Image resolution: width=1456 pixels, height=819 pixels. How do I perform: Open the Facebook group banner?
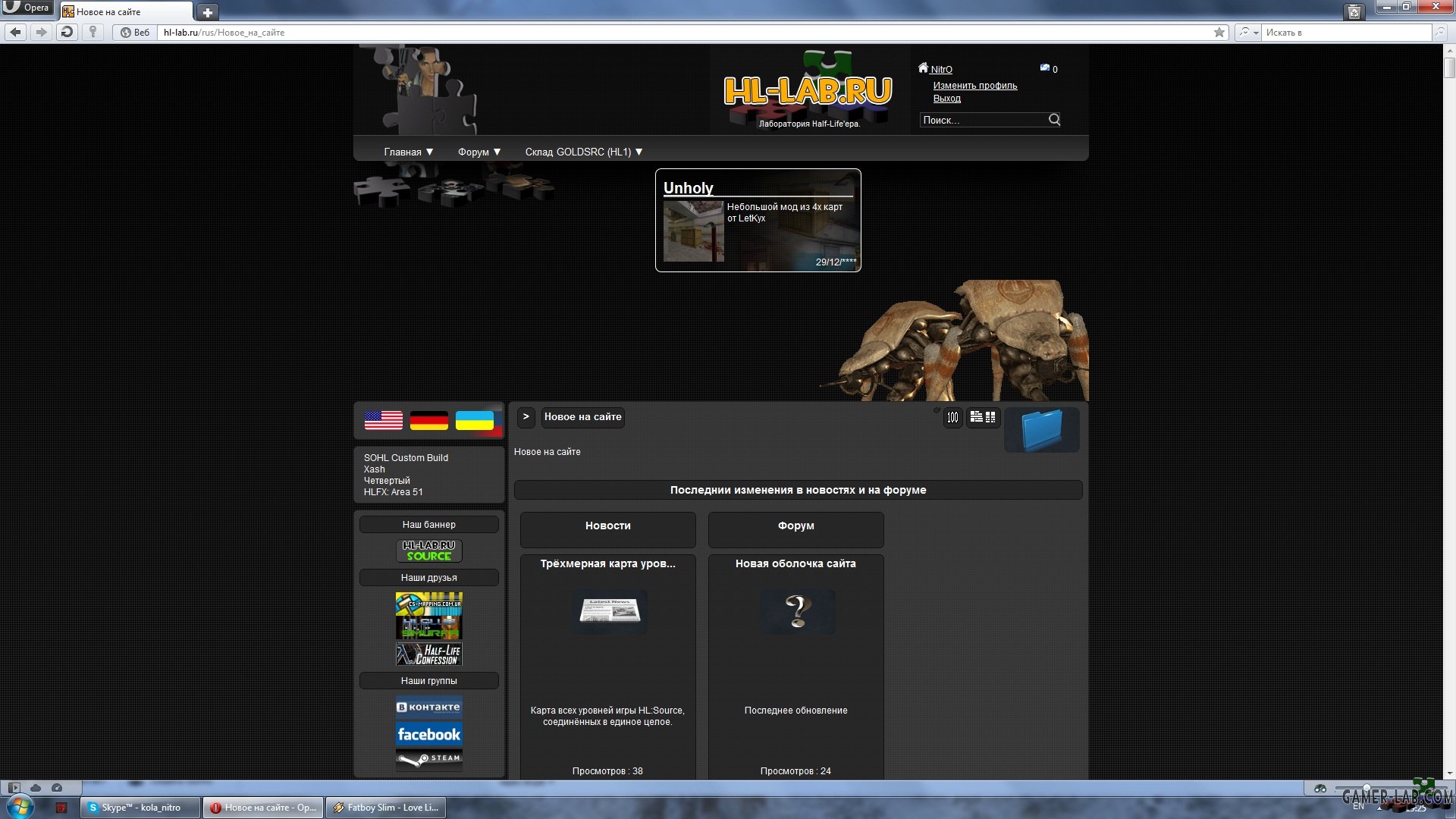point(429,734)
